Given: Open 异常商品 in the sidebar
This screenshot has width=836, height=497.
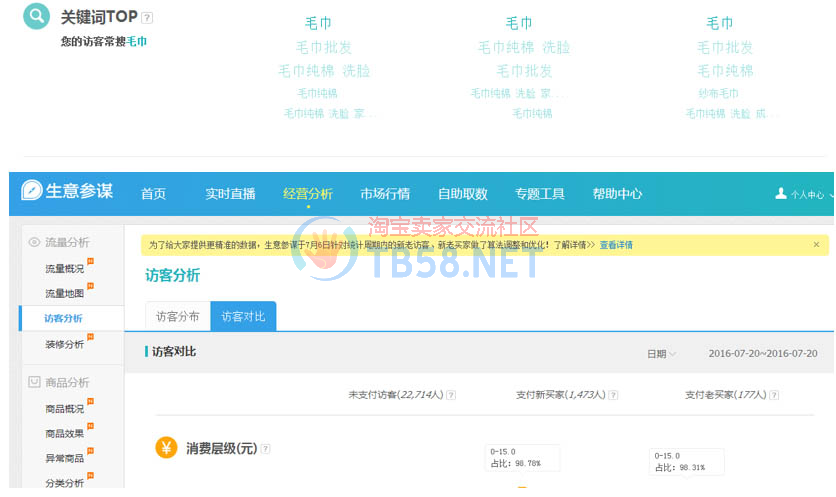Looking at the screenshot, I should coord(65,458).
